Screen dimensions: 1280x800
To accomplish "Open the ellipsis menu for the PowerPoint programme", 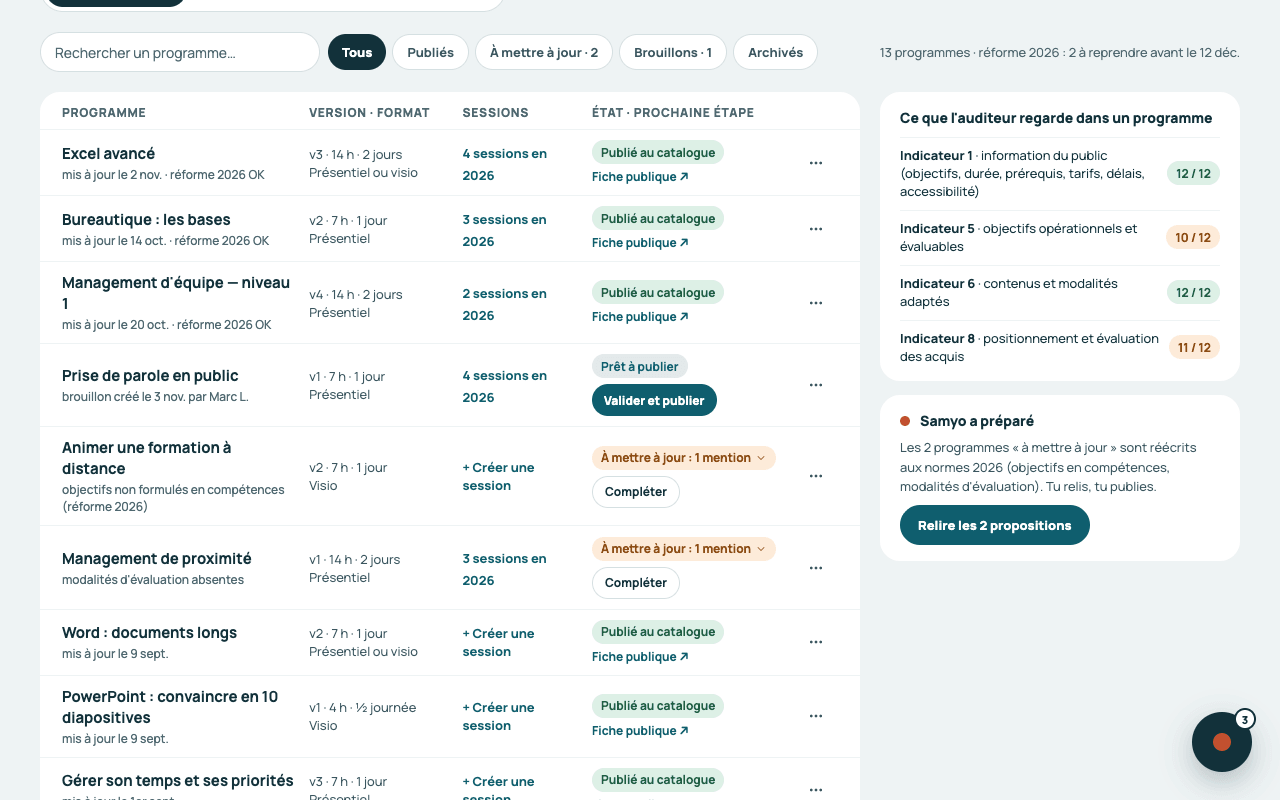I will pyautogui.click(x=816, y=716).
